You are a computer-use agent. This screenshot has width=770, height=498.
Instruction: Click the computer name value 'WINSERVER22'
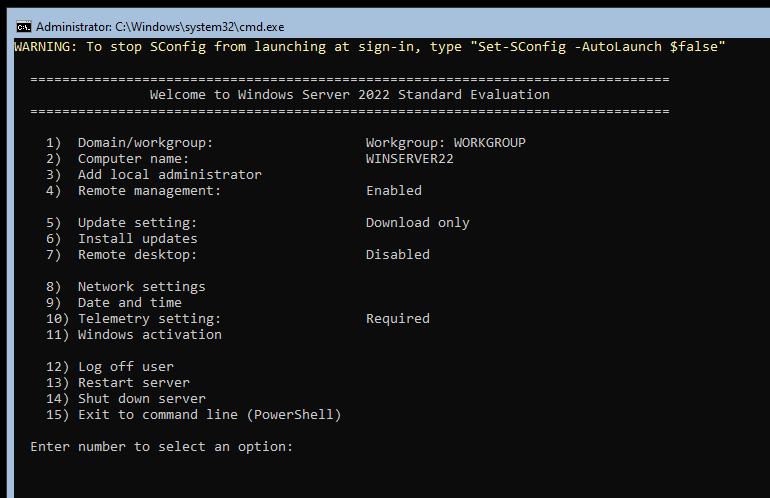pyautogui.click(x=410, y=159)
